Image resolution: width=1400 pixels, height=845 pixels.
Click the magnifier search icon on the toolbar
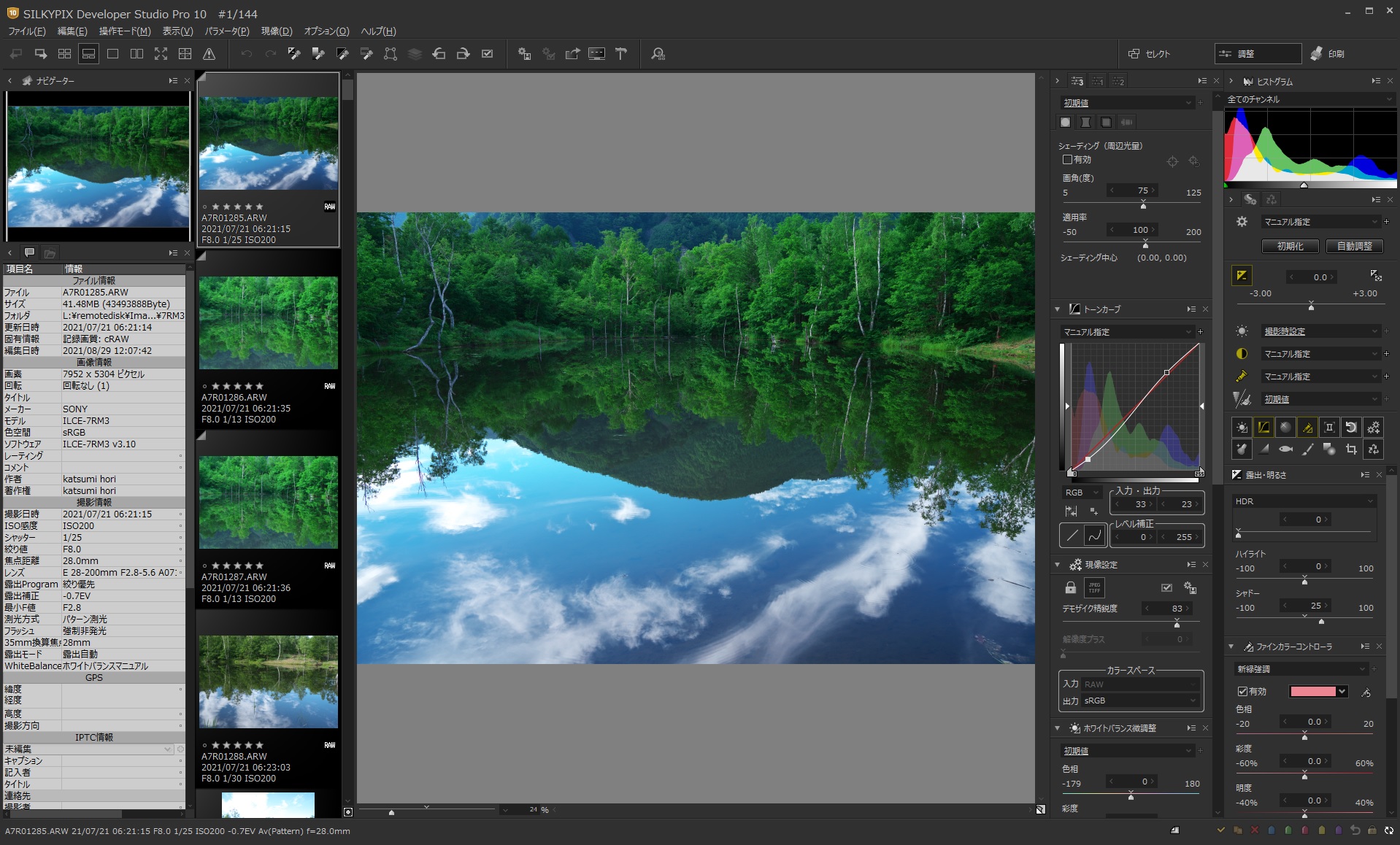[658, 53]
